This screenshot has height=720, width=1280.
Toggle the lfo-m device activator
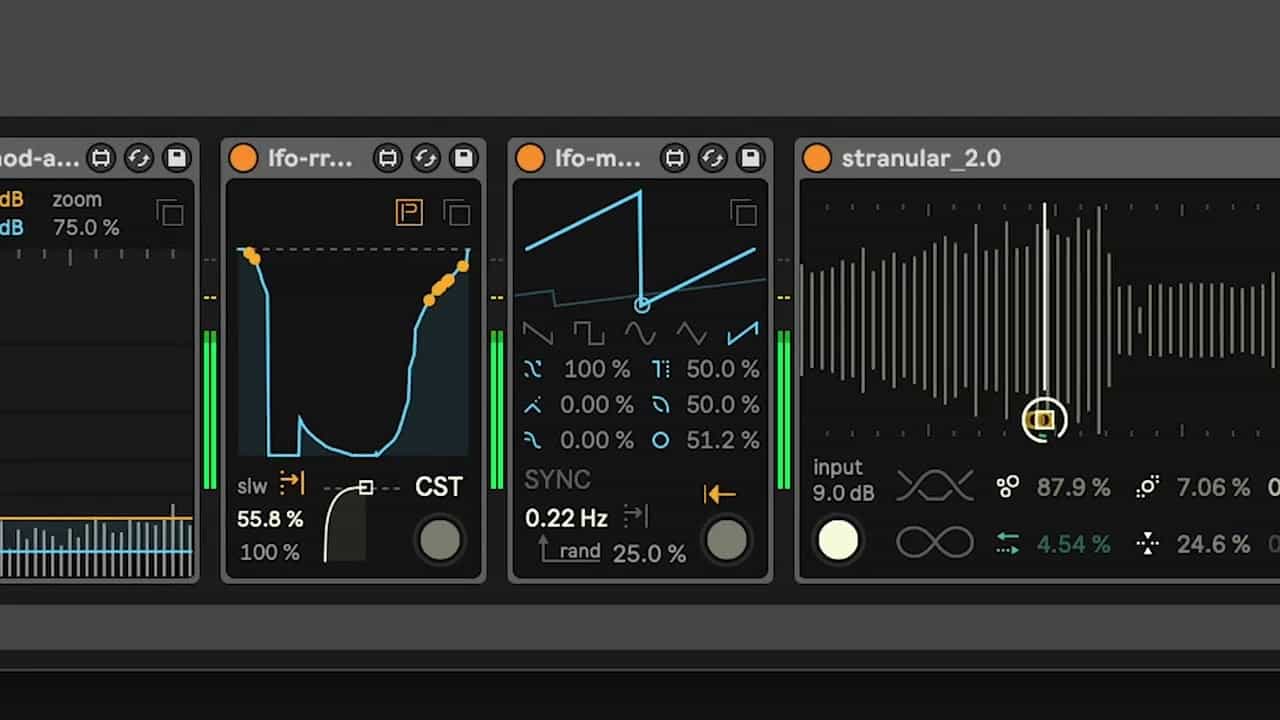pos(530,158)
